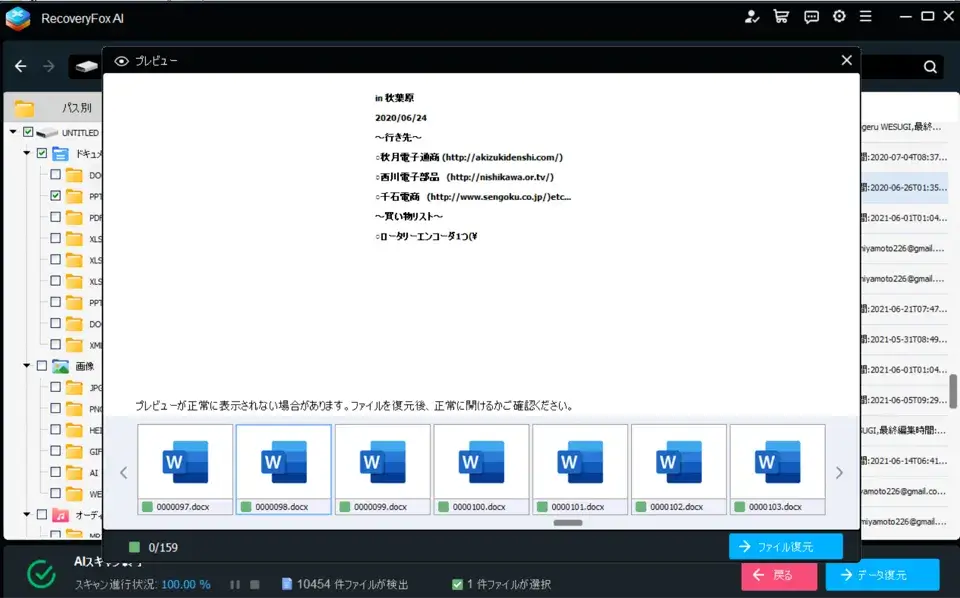Collapse the オーディオ tree node
This screenshot has height=598, width=960.
pos(27,514)
